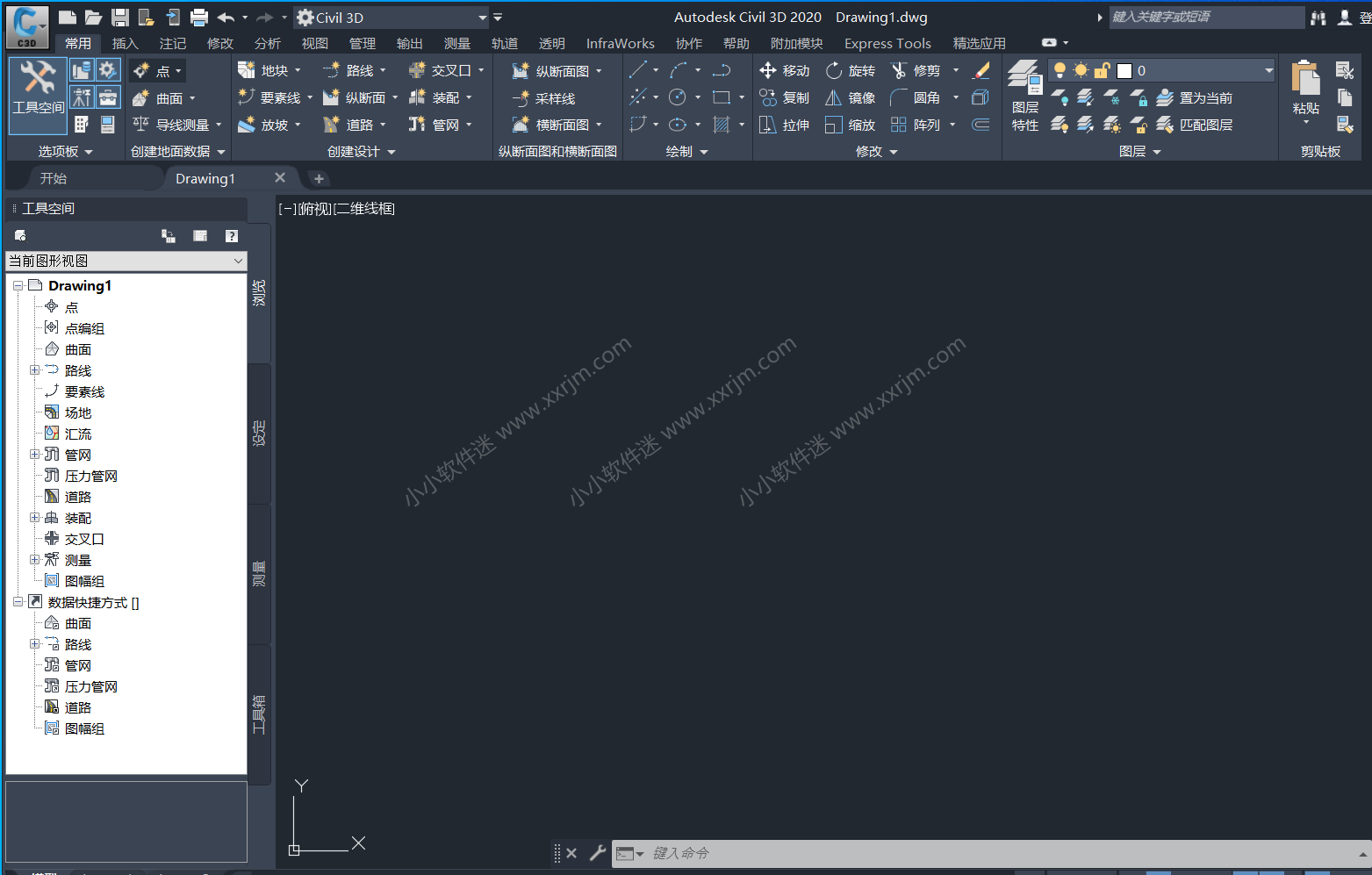1372x875 pixels.
Task: Expand the 修改 panel flyout
Action: pos(877,152)
